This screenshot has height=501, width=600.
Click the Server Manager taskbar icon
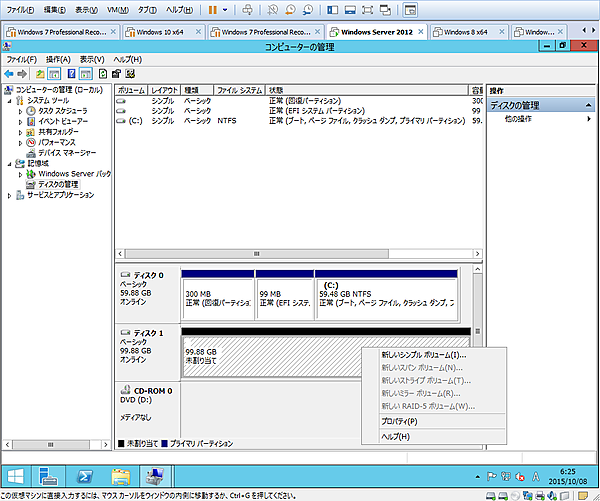pos(49,473)
